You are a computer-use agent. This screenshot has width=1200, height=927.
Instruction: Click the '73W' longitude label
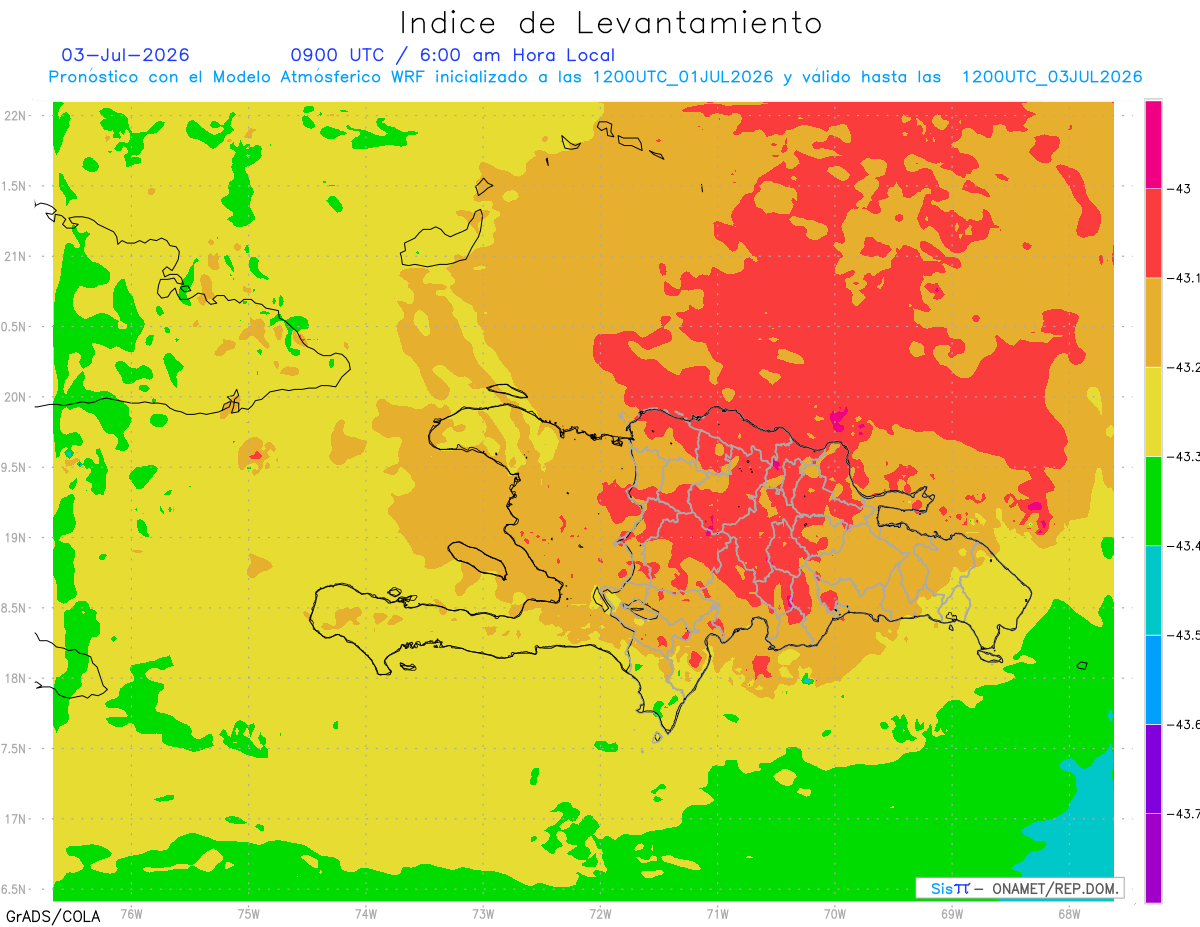483,913
